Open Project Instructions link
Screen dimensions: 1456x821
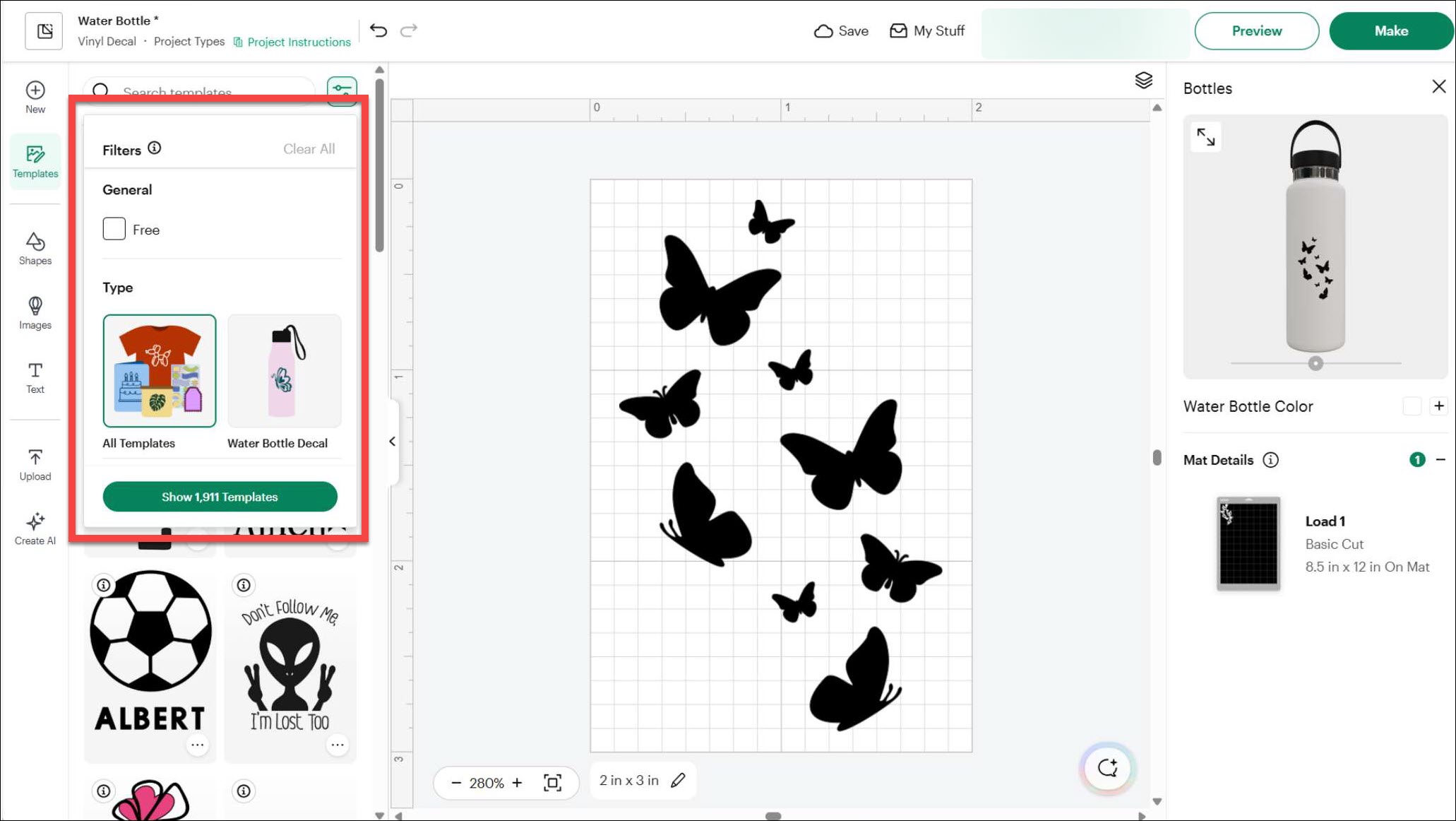292,42
